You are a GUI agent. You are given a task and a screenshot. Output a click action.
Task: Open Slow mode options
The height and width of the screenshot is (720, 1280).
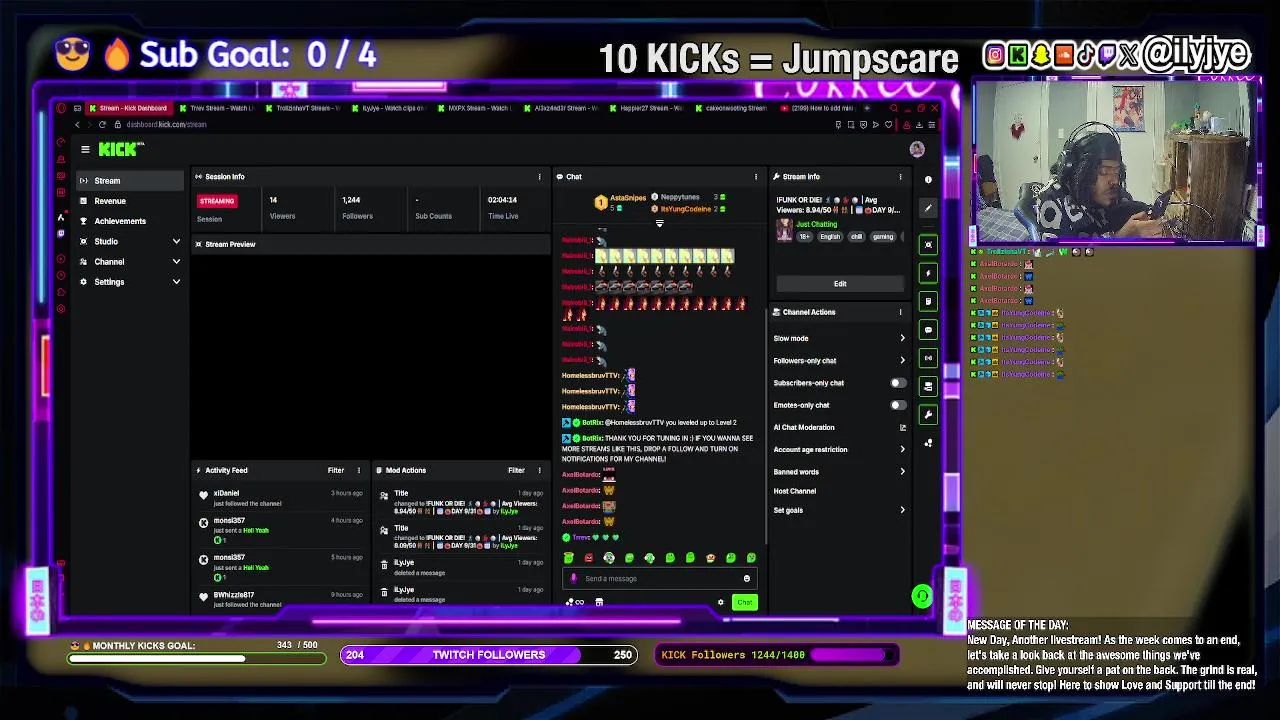(x=839, y=338)
